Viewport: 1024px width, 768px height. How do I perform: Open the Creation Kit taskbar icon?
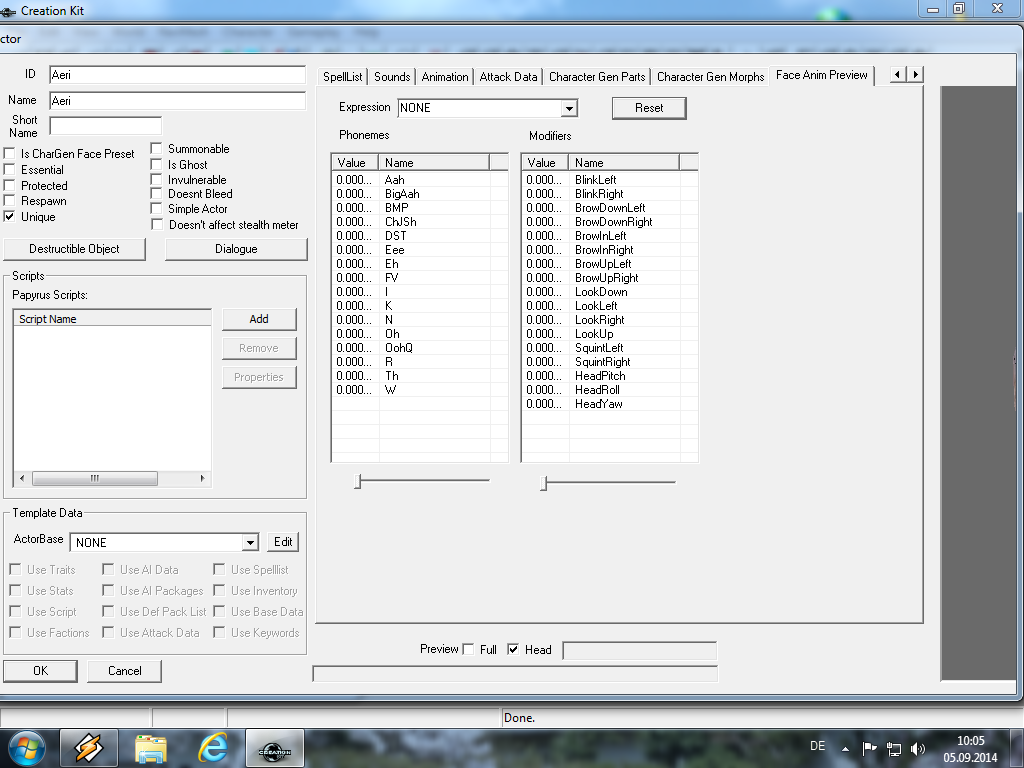[x=275, y=748]
